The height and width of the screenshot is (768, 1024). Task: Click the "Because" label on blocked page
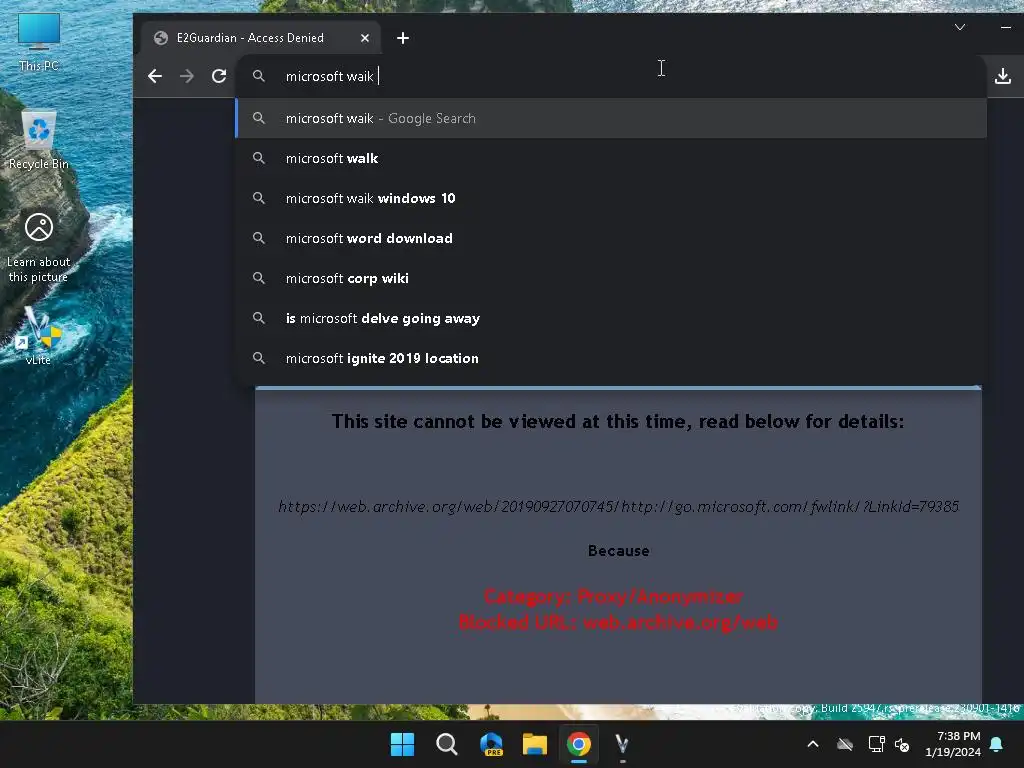coord(618,551)
